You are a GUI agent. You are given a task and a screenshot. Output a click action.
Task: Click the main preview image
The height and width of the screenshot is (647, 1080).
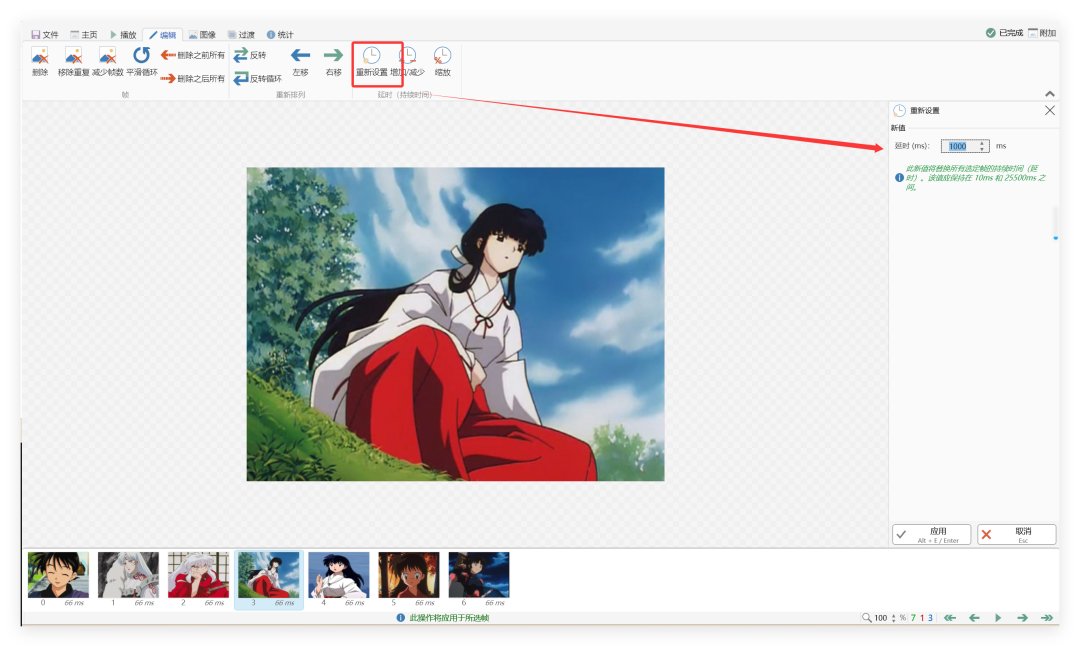point(455,324)
